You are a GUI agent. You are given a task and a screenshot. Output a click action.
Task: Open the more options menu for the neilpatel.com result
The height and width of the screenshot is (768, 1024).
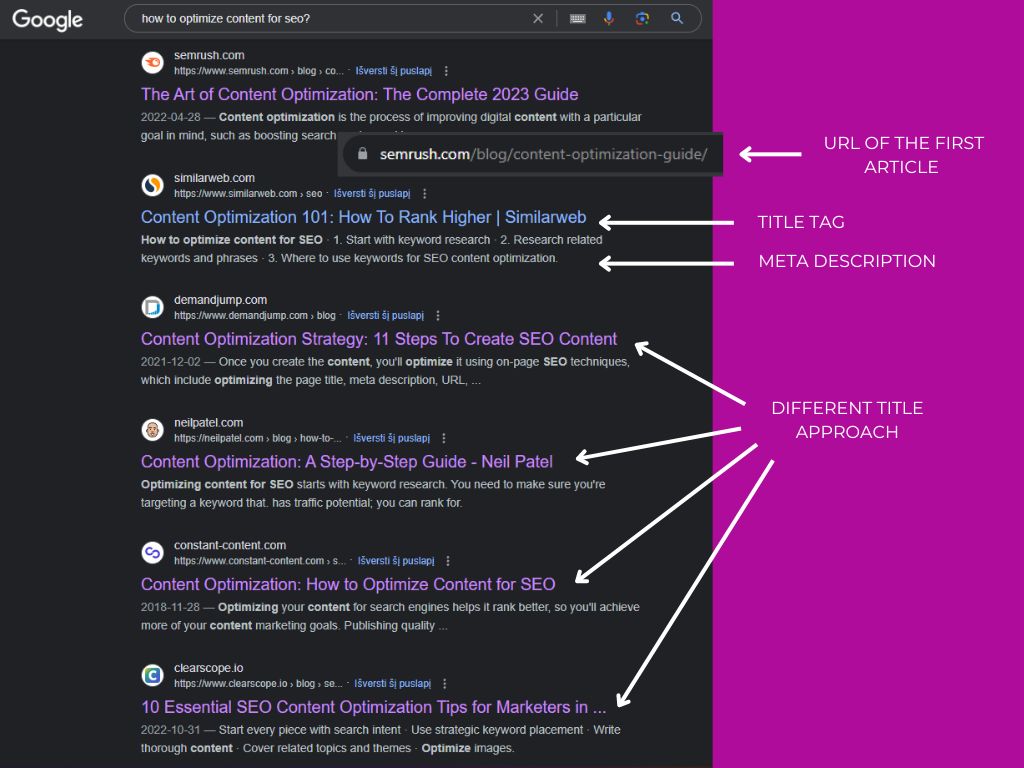[x=444, y=438]
